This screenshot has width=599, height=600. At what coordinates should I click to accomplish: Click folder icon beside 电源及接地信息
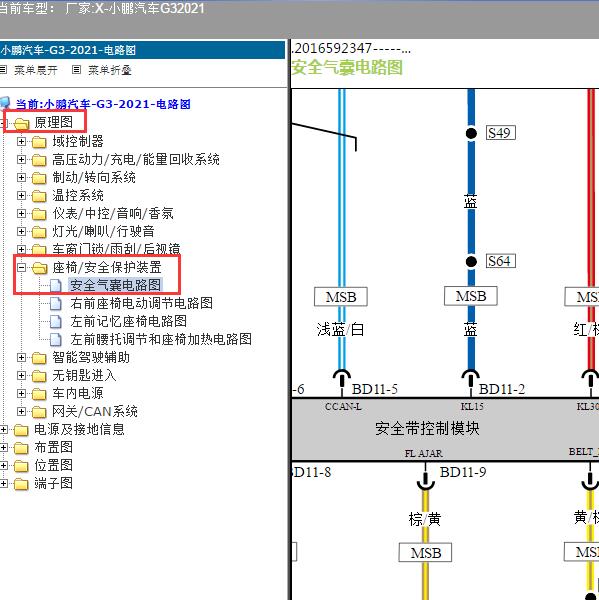[21, 430]
